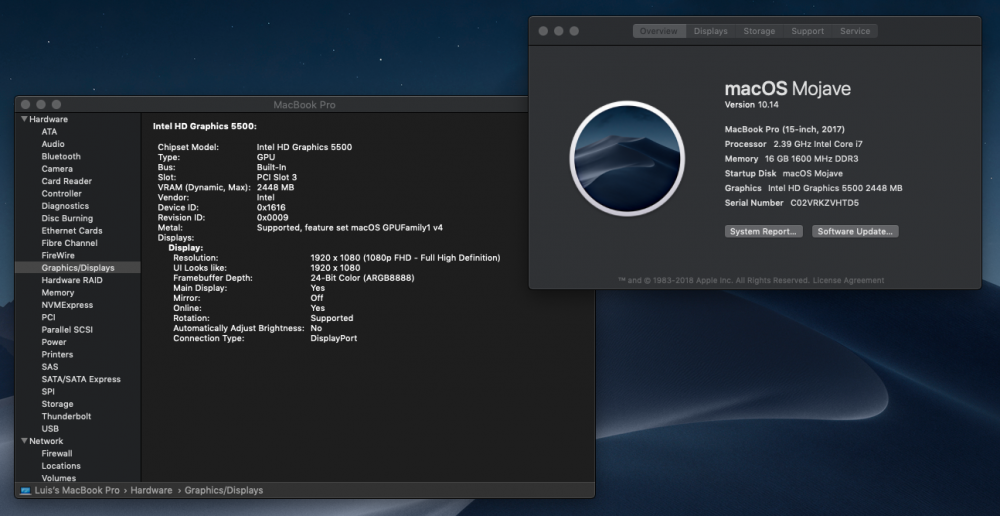
Task: Click Luis's MacBook Pro computer icon in path bar
Action: pyautogui.click(x=26, y=490)
